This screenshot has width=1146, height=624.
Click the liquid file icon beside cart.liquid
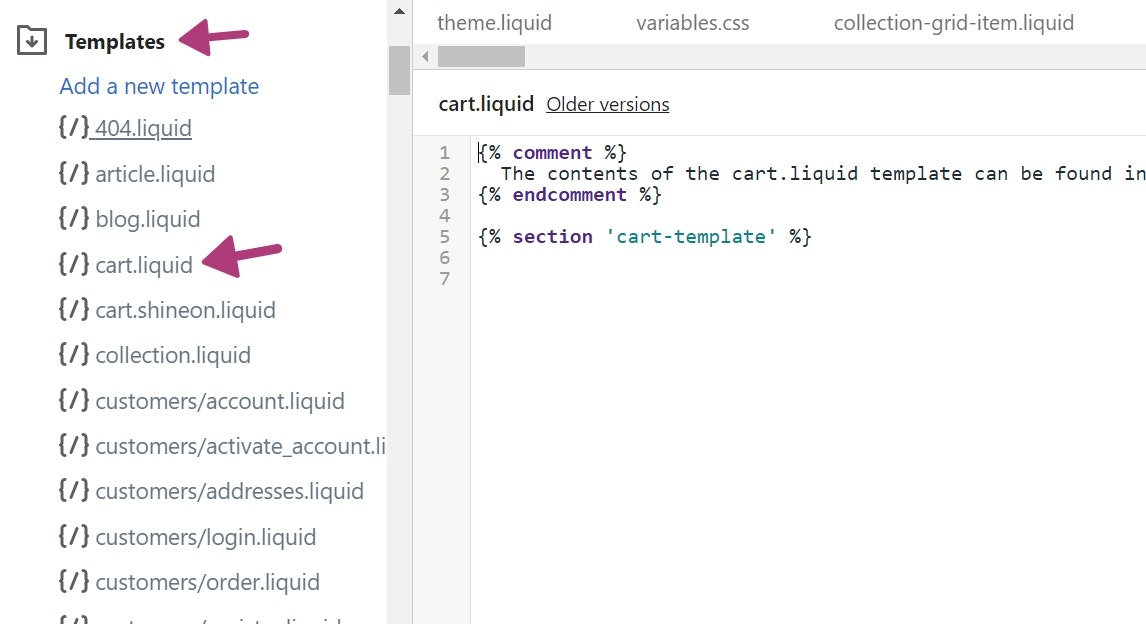coord(74,263)
